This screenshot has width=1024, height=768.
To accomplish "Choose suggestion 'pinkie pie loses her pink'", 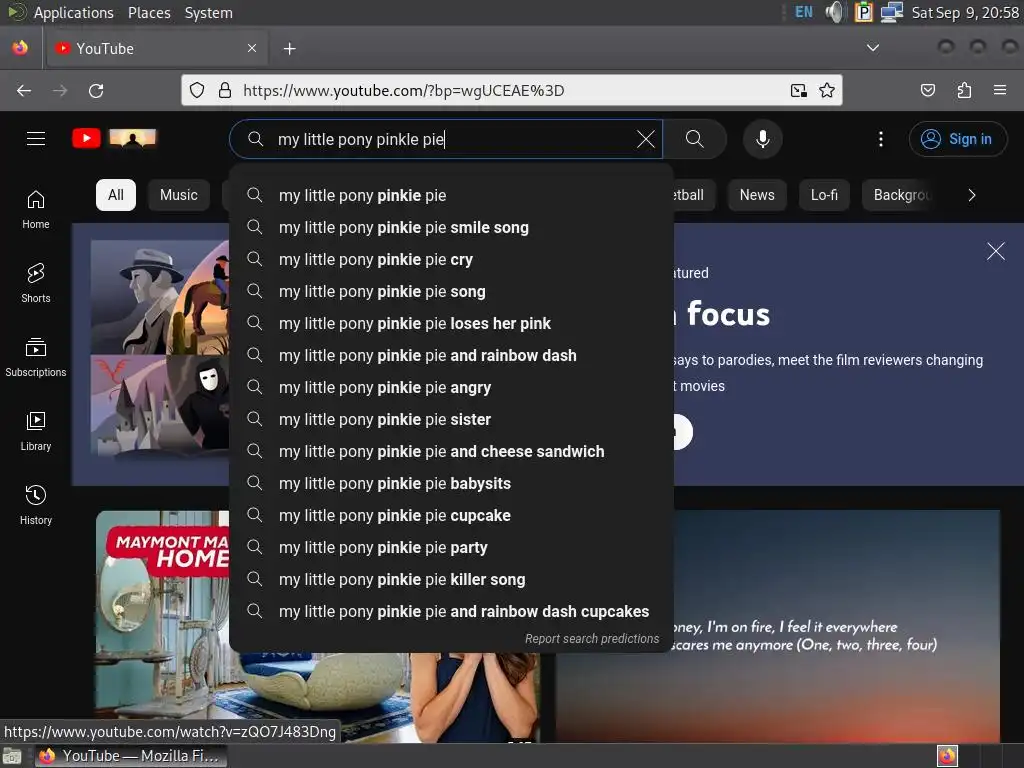I will [451, 323].
